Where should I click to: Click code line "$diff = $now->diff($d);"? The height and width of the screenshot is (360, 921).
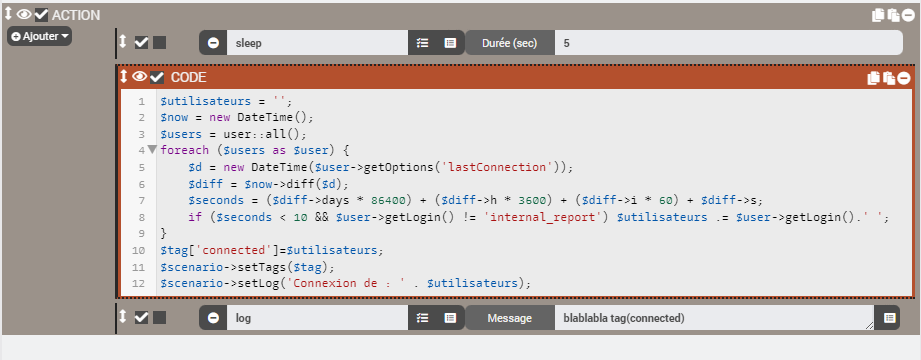tap(268, 184)
